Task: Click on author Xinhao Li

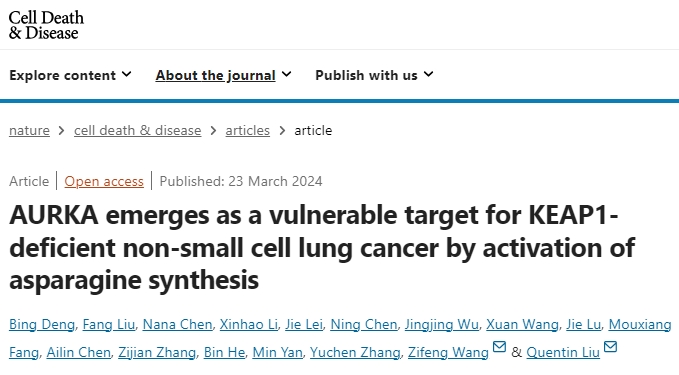Action: tap(249, 324)
